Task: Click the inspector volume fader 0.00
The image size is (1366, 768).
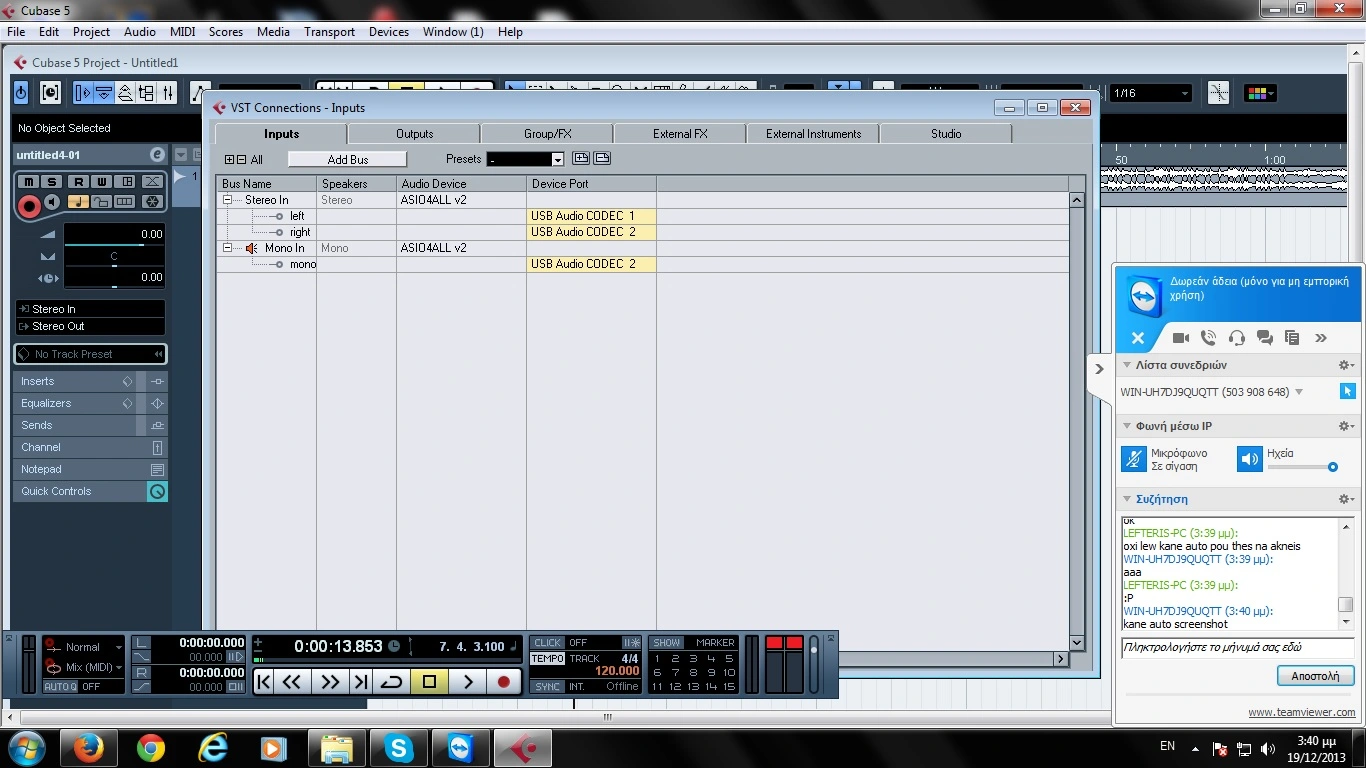Action: tap(113, 236)
